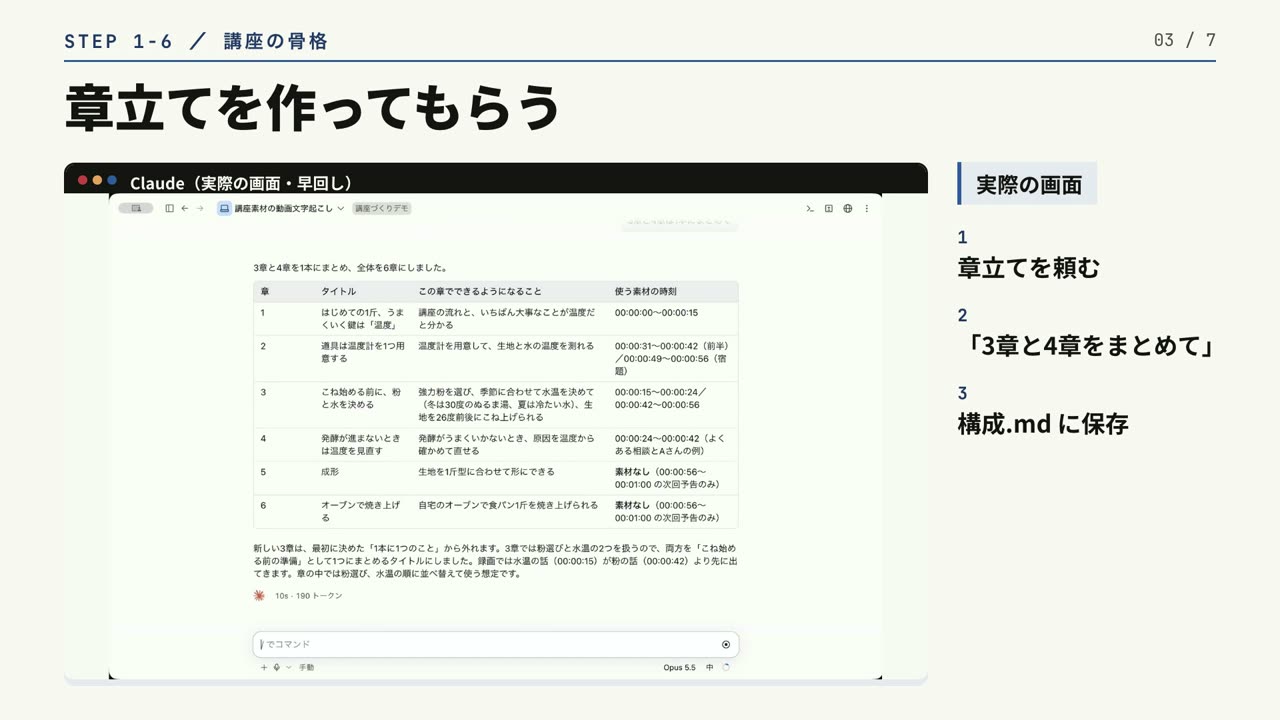Toggle the sidebar panel icon in Claude toolbar
Screen dimensions: 1280x720
169,208
